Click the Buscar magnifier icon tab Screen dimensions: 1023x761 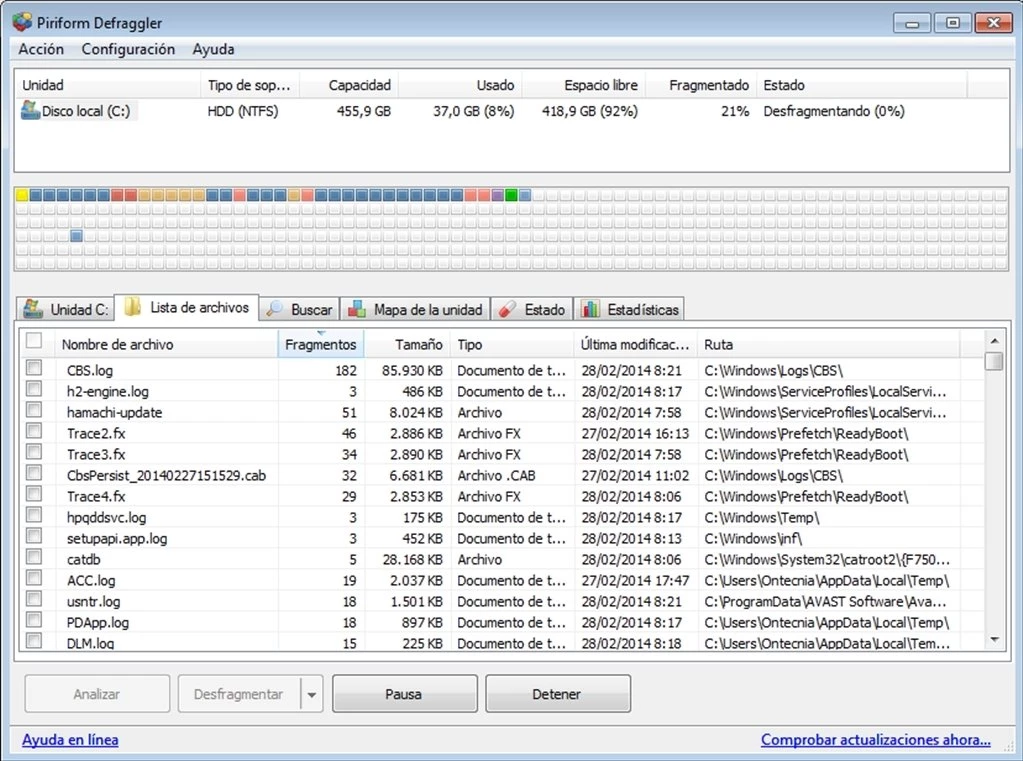(274, 309)
